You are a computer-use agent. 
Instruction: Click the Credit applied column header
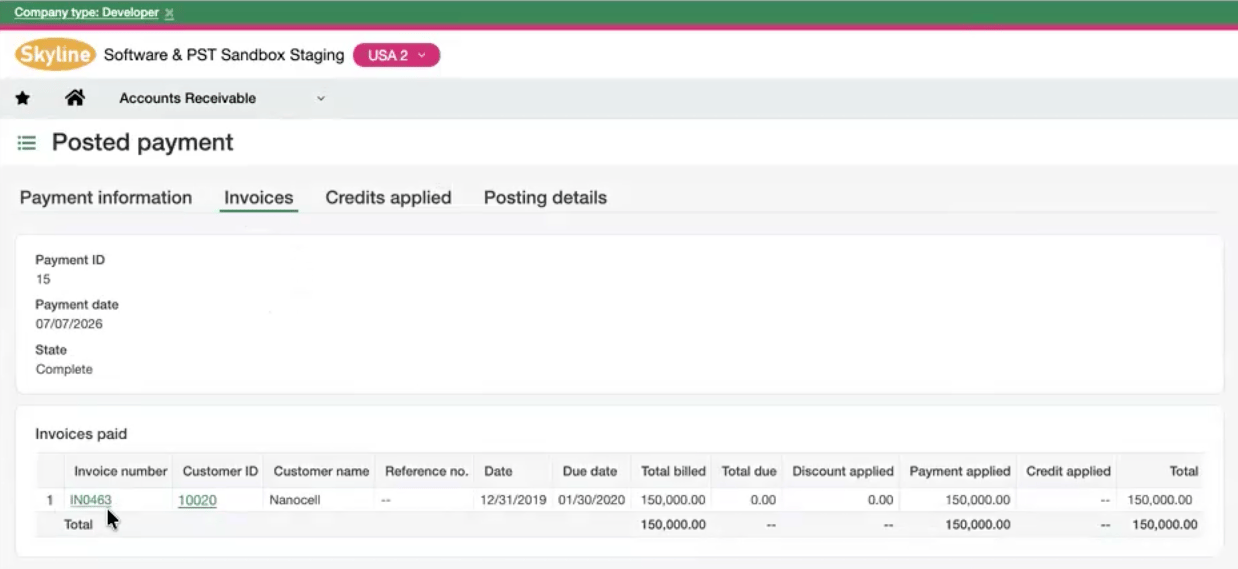pyautogui.click(x=1068, y=471)
